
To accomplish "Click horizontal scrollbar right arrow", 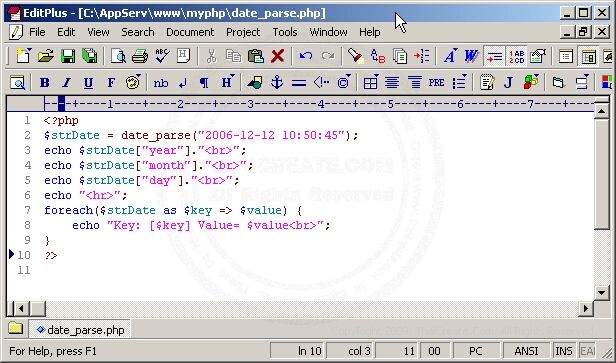I will coord(586,308).
